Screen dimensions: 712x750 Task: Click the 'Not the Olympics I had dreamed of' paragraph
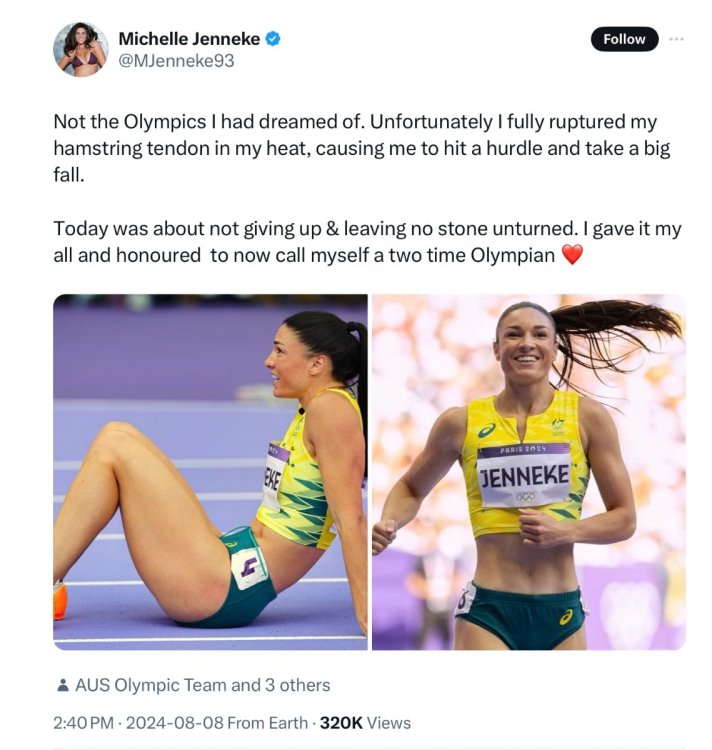pos(360,149)
